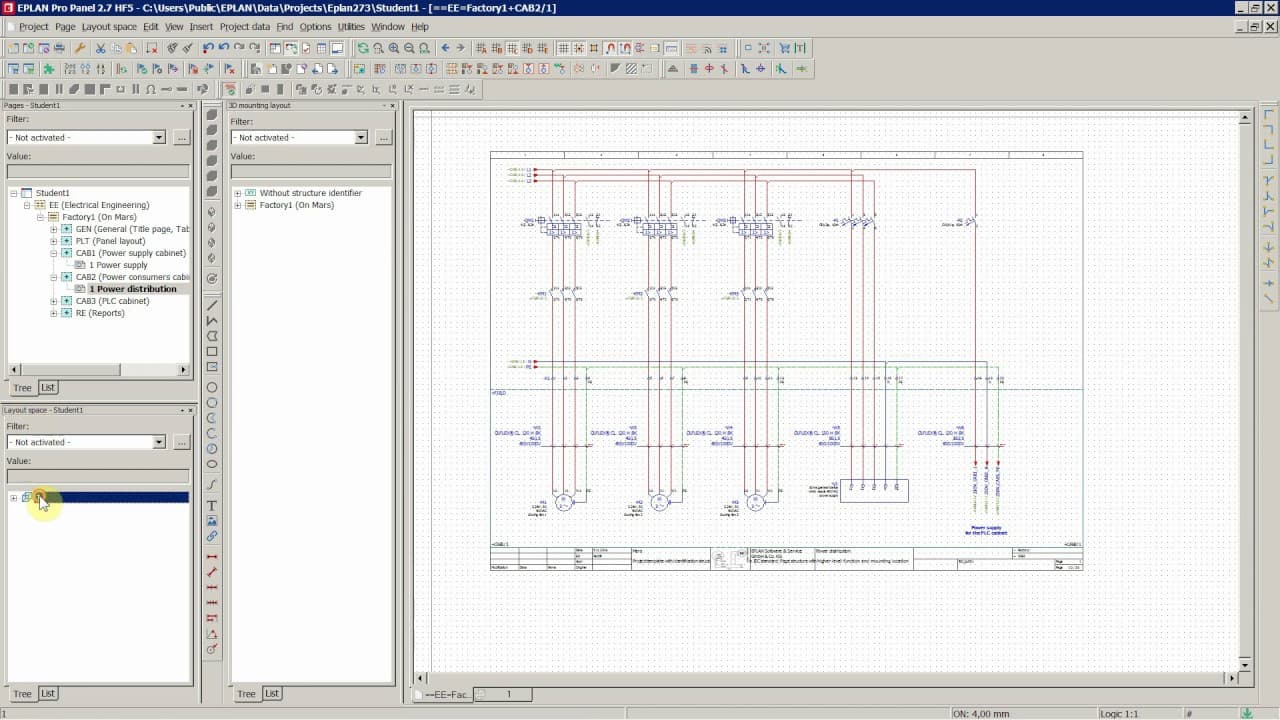This screenshot has height=720, width=1280.
Task: Click the green Update refresh icon
Action: [x=362, y=47]
